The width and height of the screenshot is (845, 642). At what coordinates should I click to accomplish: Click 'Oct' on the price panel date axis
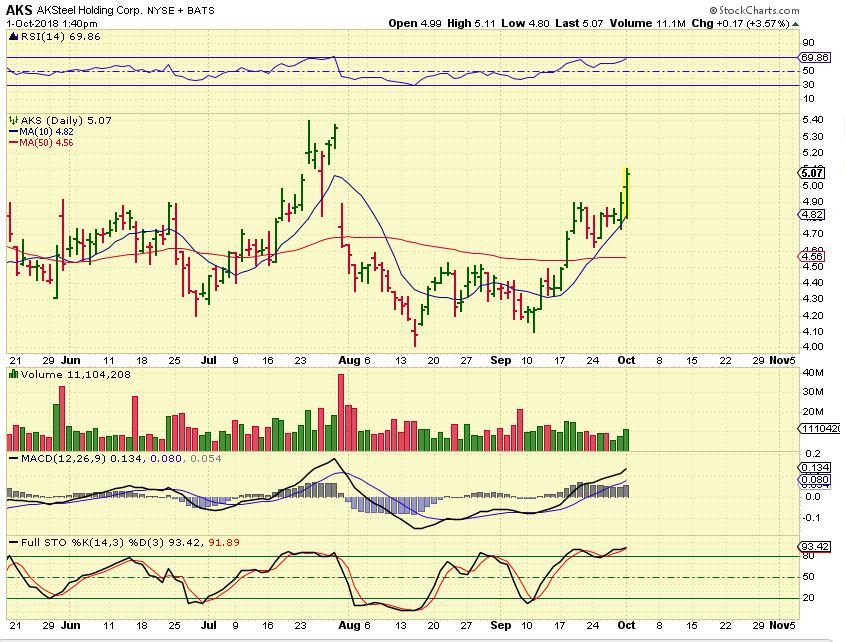[626, 360]
